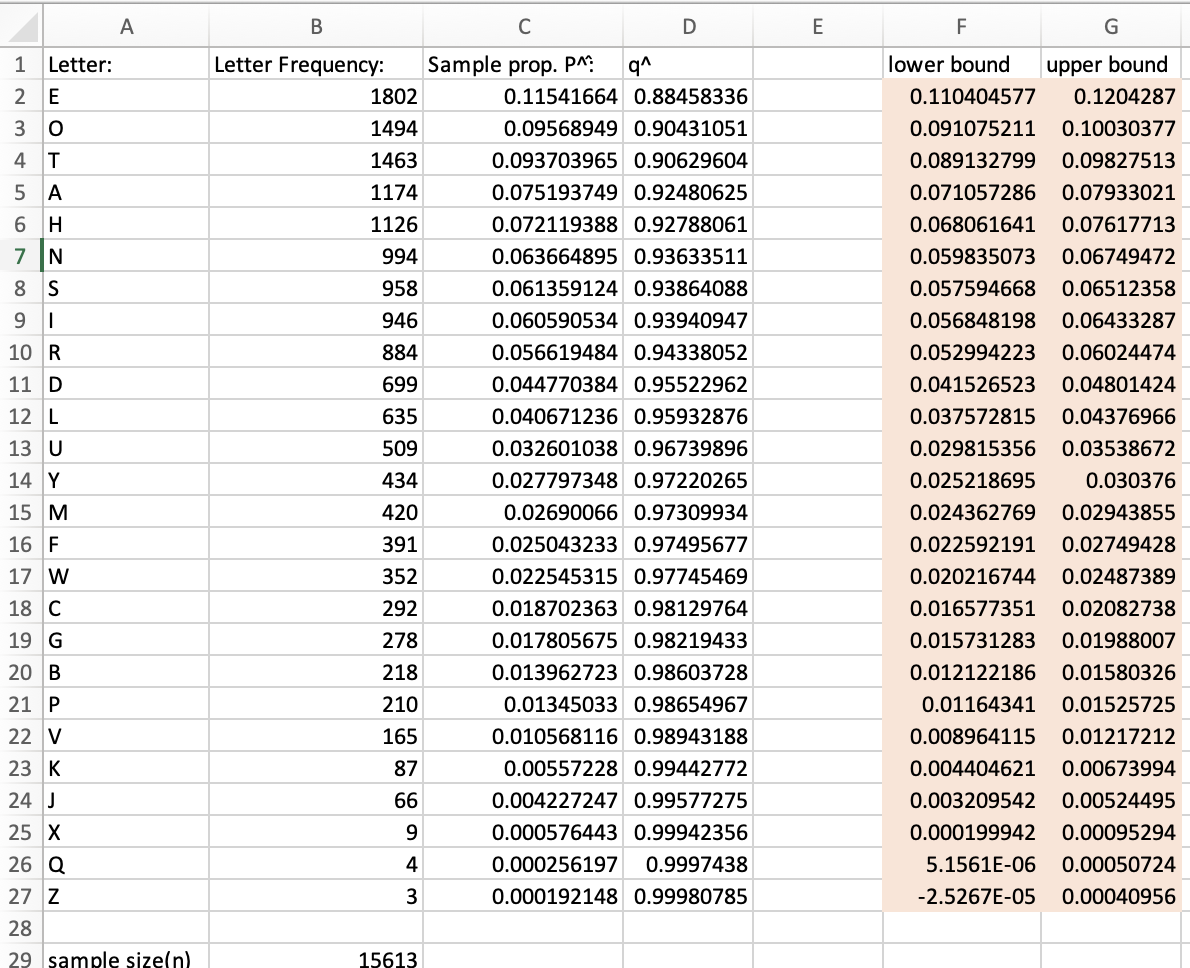Viewport: 1190px width, 968px height.
Task: Click the select-all corner above row 1
Action: pos(20,27)
